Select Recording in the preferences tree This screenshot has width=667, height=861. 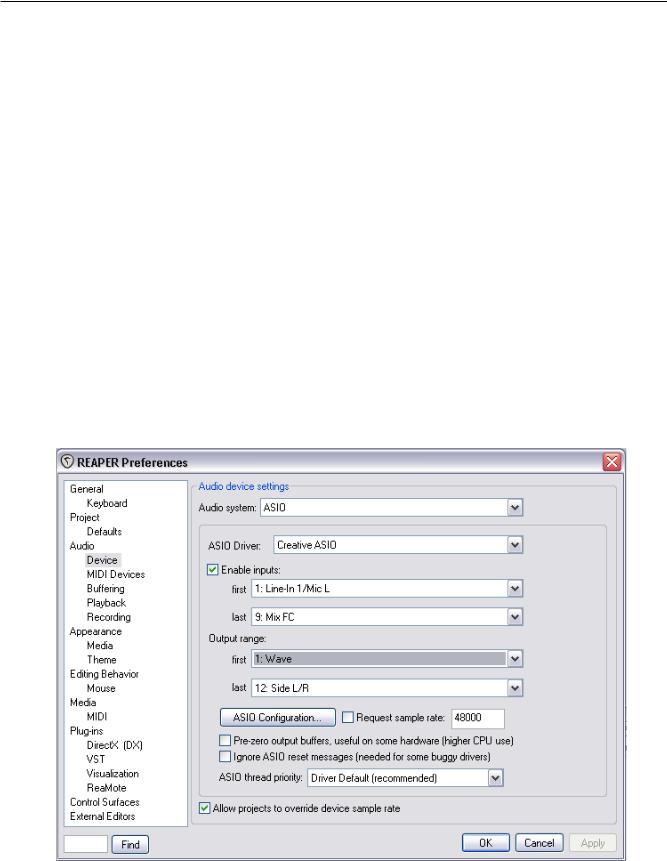point(108,617)
